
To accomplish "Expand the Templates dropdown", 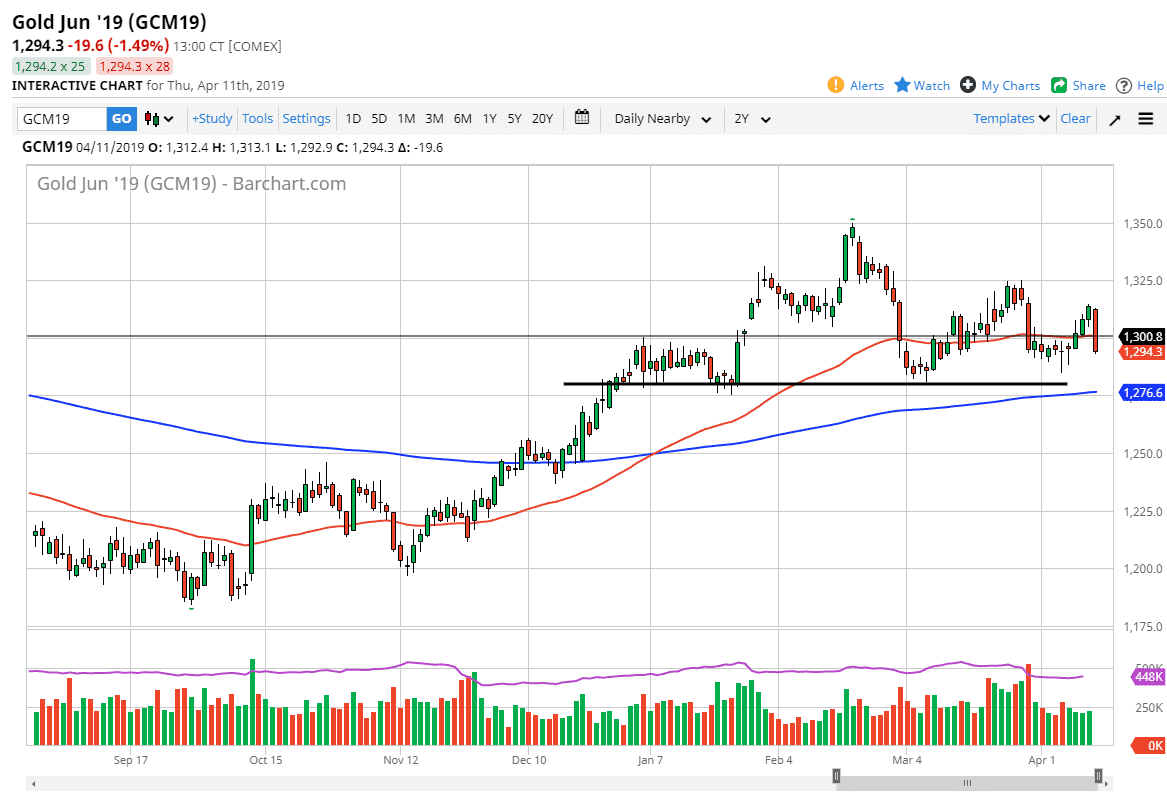I will tap(1011, 118).
